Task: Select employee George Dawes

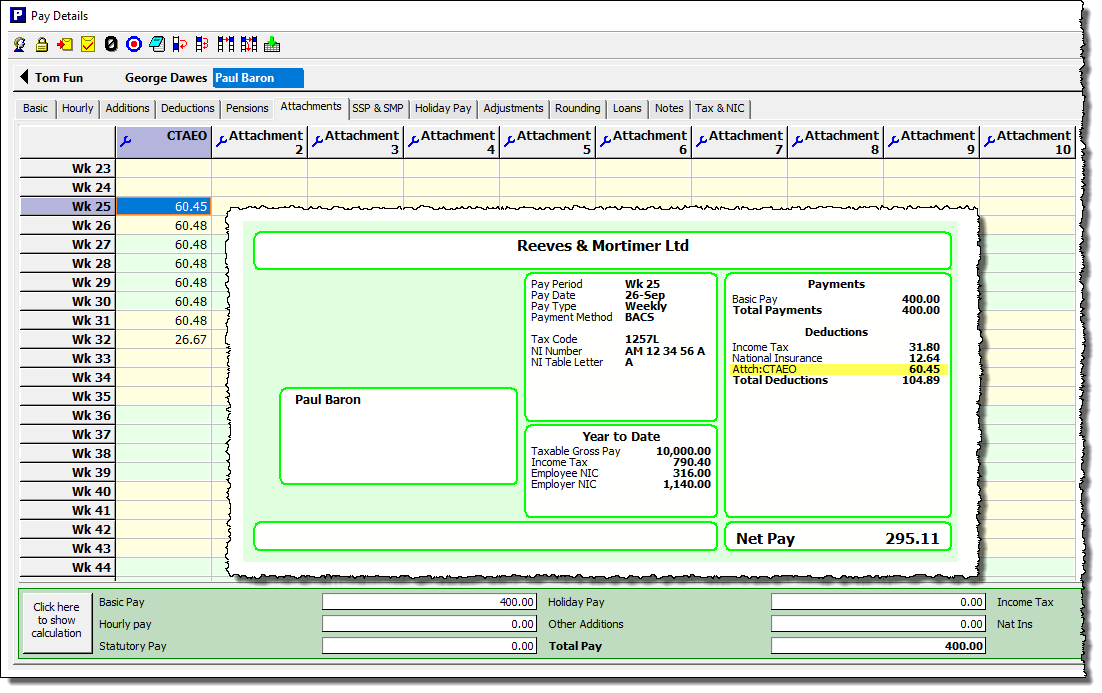Action: (x=166, y=78)
